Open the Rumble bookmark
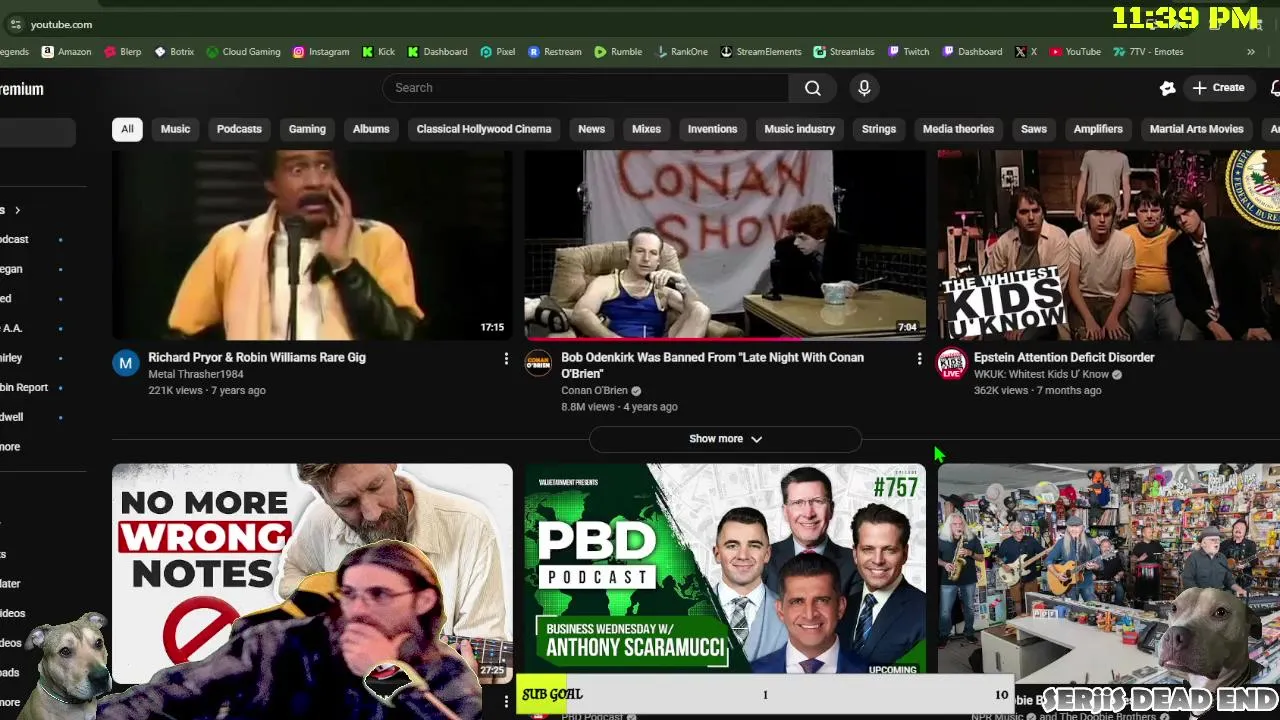Image resolution: width=1280 pixels, height=720 pixels. 618,52
